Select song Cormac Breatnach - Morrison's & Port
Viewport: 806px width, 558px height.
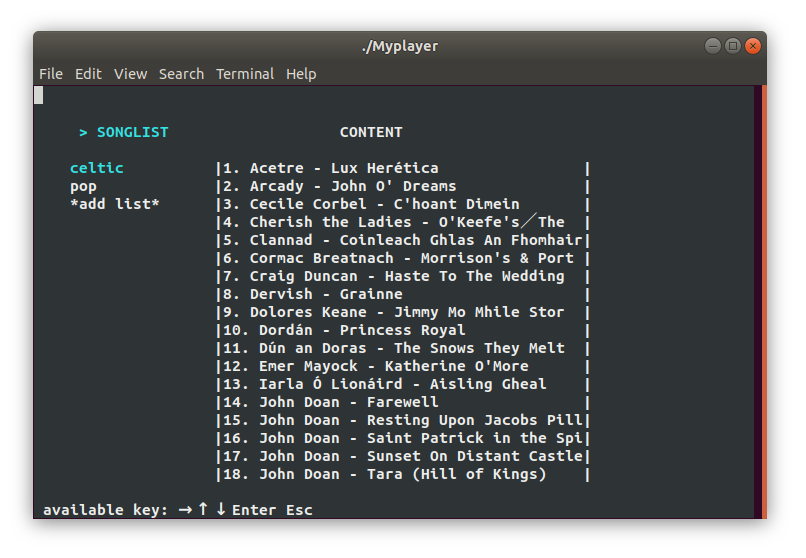(x=398, y=258)
